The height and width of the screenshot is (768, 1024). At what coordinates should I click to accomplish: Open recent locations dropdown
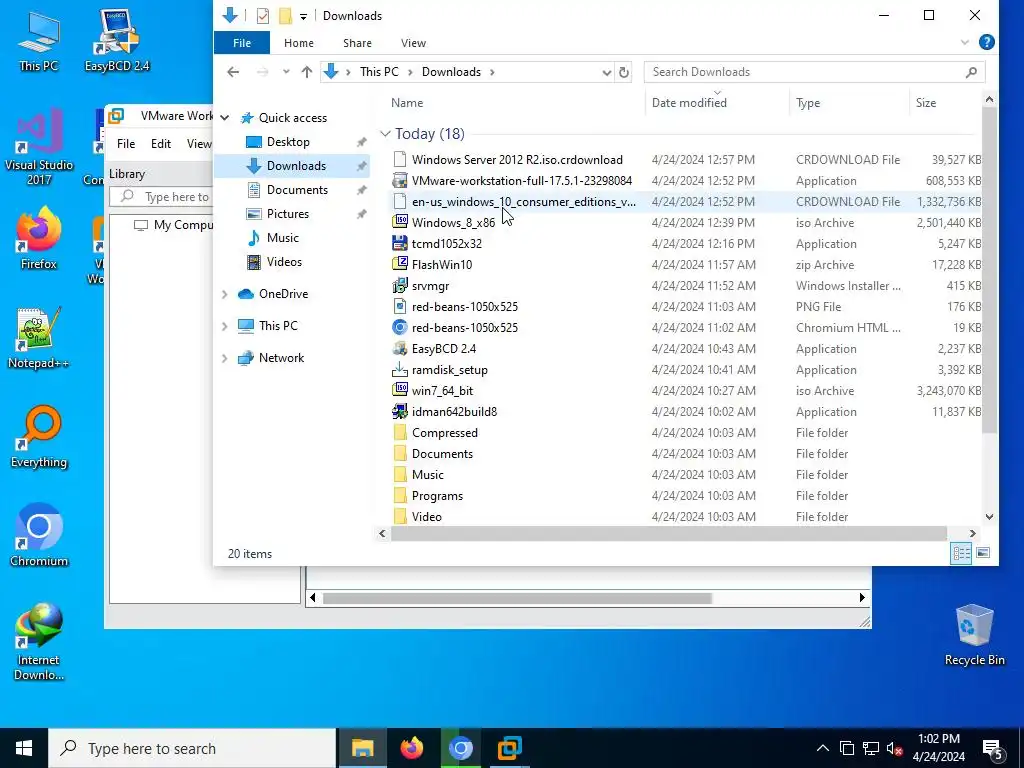click(286, 72)
